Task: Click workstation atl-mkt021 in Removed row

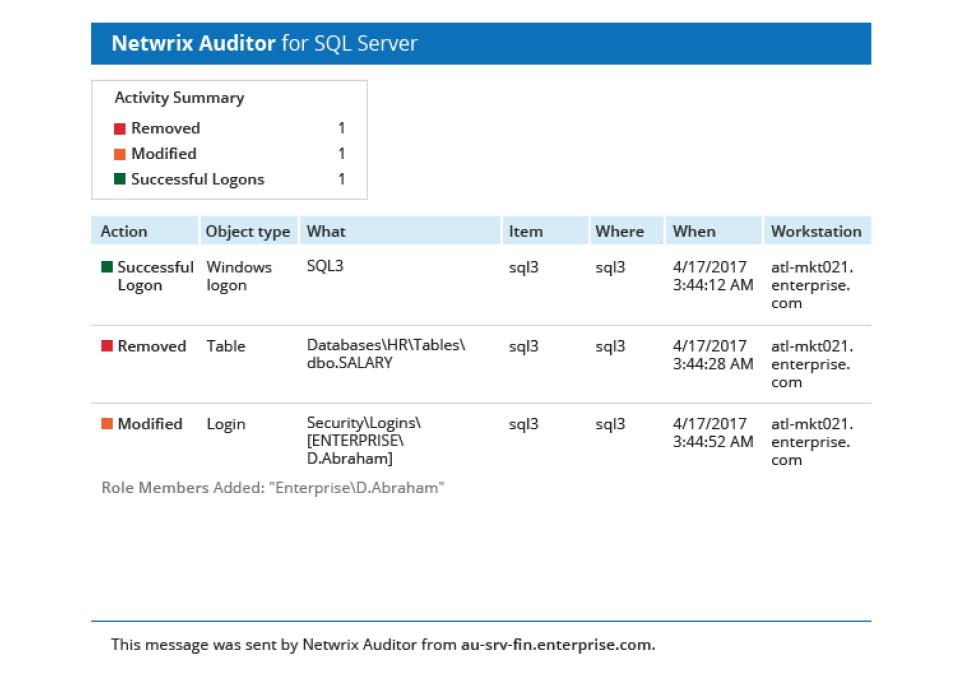Action: click(812, 364)
